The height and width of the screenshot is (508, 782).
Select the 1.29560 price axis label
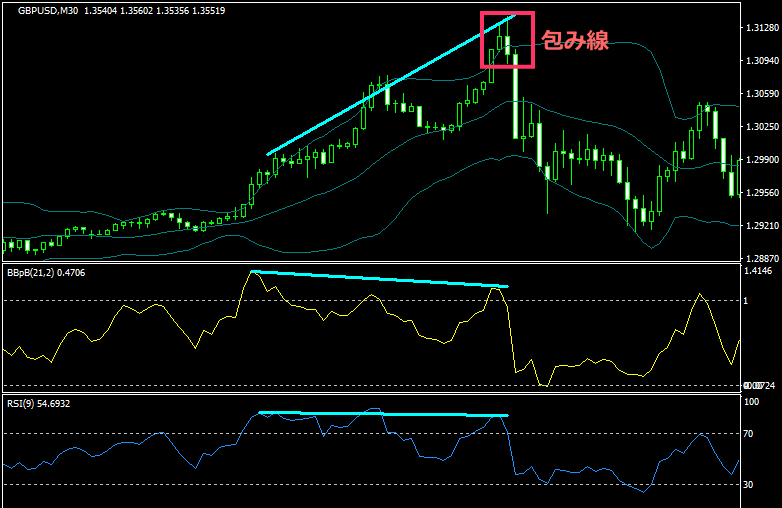[762, 192]
